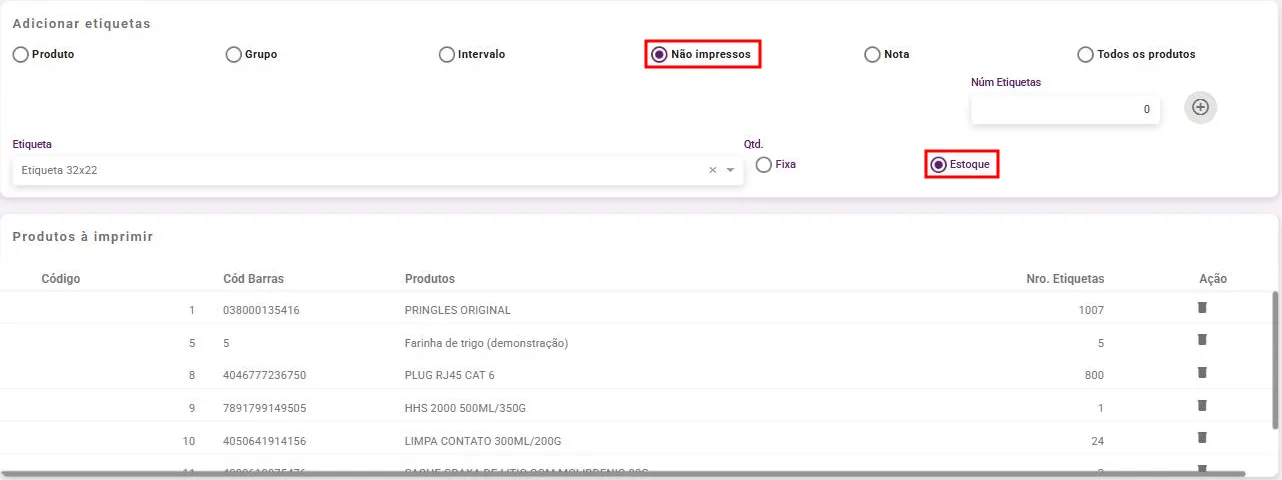Select the Grupo radio option
This screenshot has height=480, width=1282.
pos(234,55)
